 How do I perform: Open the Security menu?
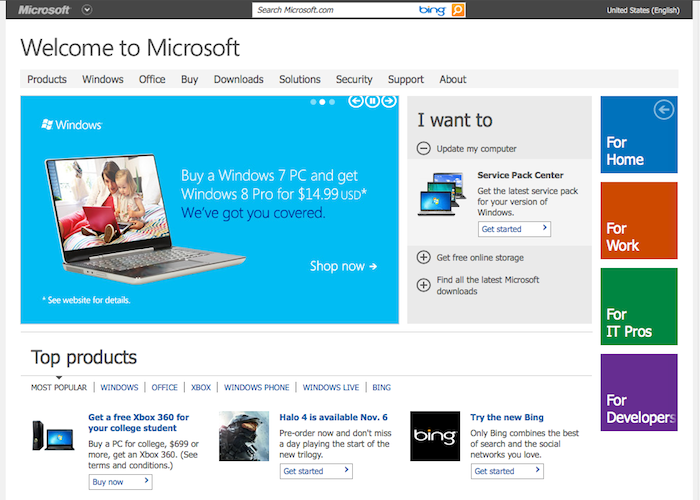click(x=354, y=79)
